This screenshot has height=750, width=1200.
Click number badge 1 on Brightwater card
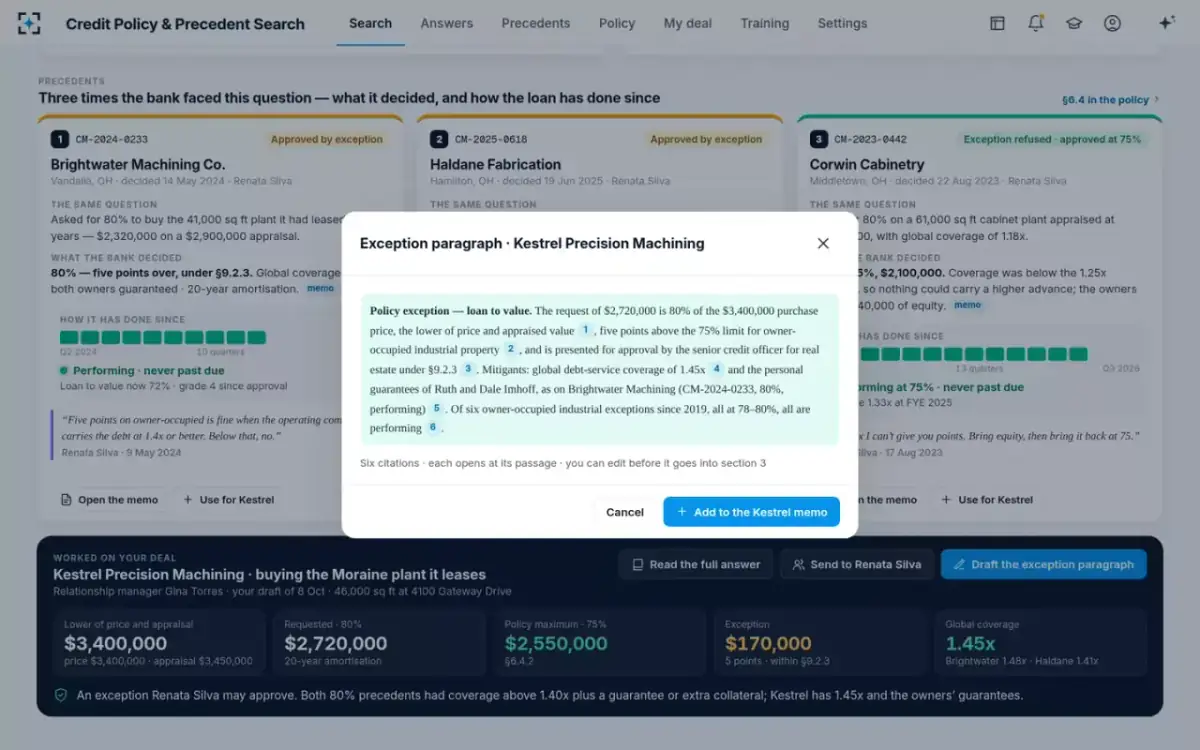pyautogui.click(x=59, y=139)
